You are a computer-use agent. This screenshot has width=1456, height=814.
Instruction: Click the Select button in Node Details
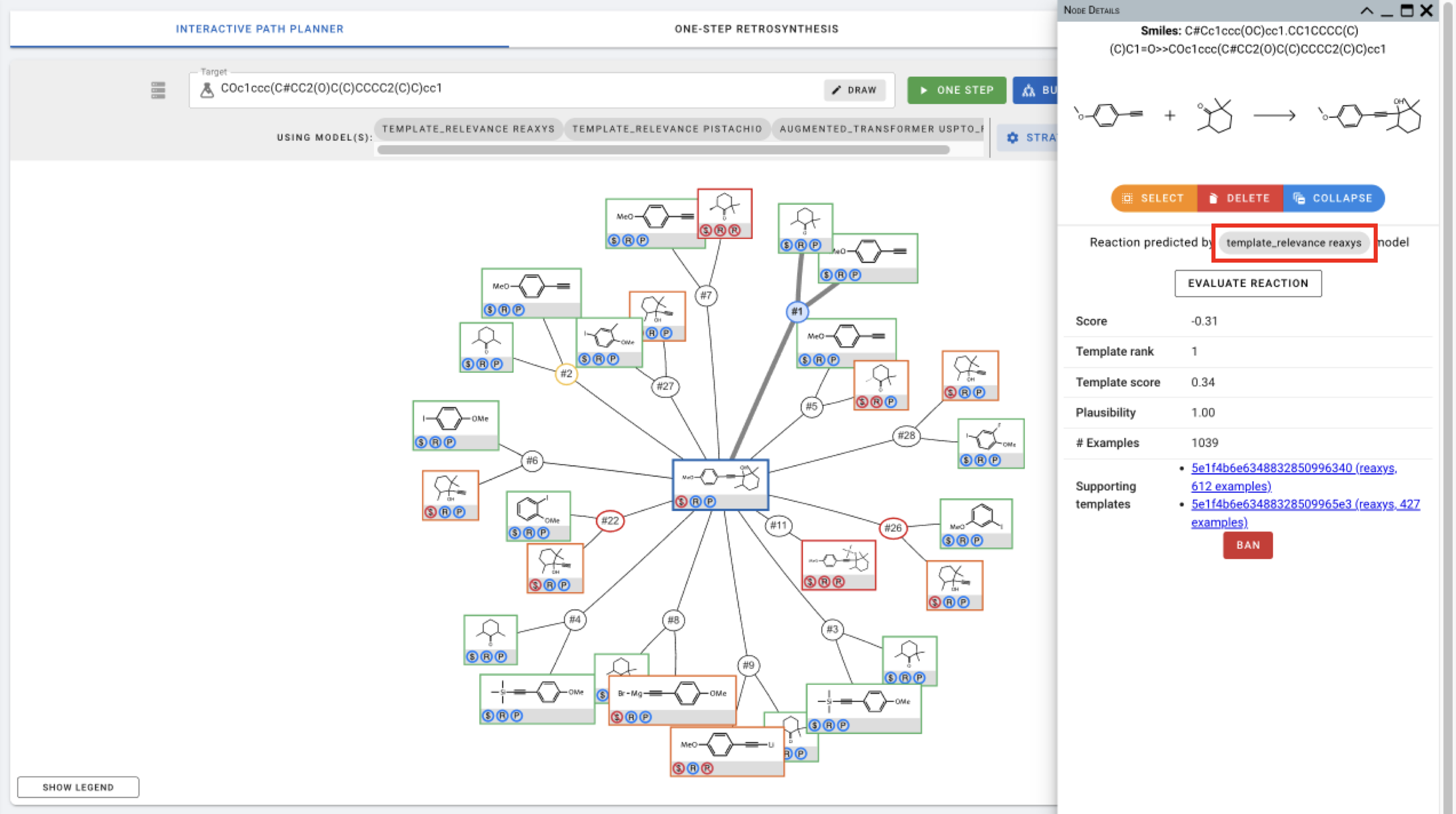[x=1154, y=198]
